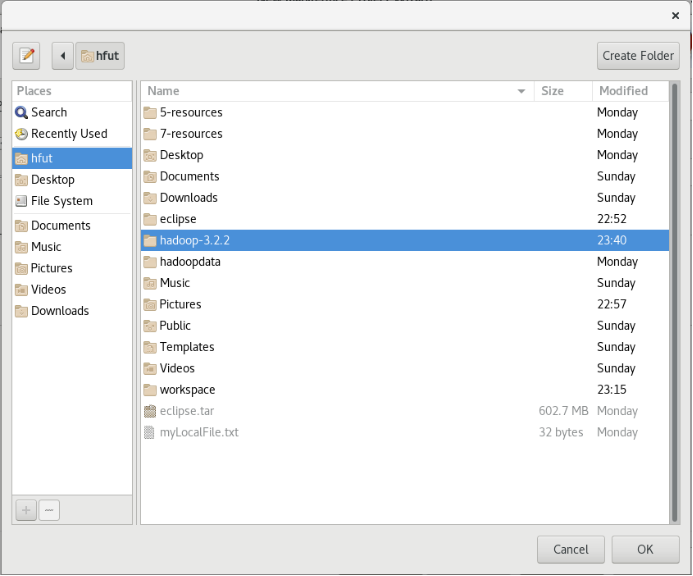Click the myLocalFile.txt file entry
This screenshot has height=576, width=693.
405,432
